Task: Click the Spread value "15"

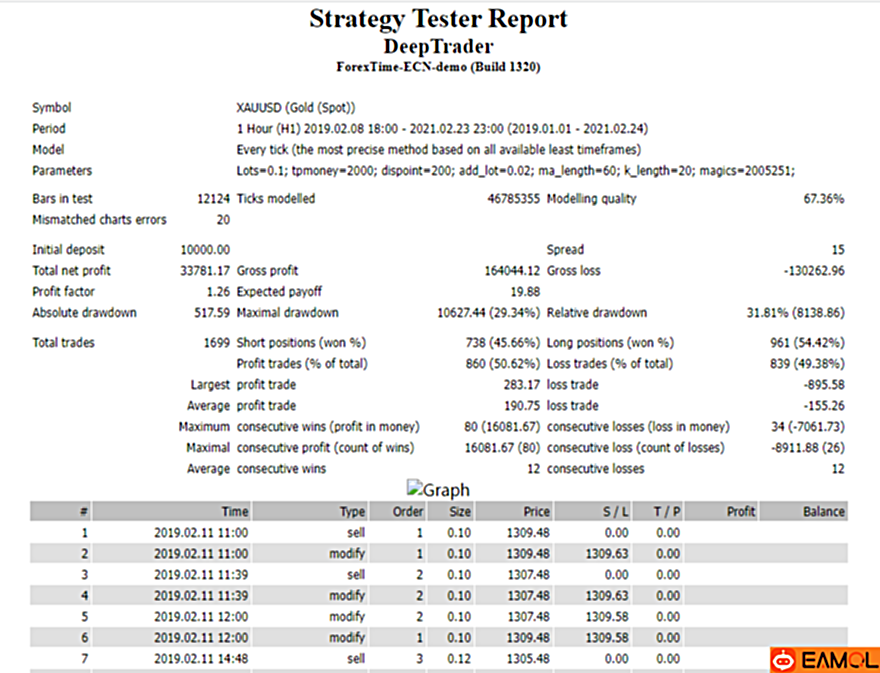Action: point(837,250)
